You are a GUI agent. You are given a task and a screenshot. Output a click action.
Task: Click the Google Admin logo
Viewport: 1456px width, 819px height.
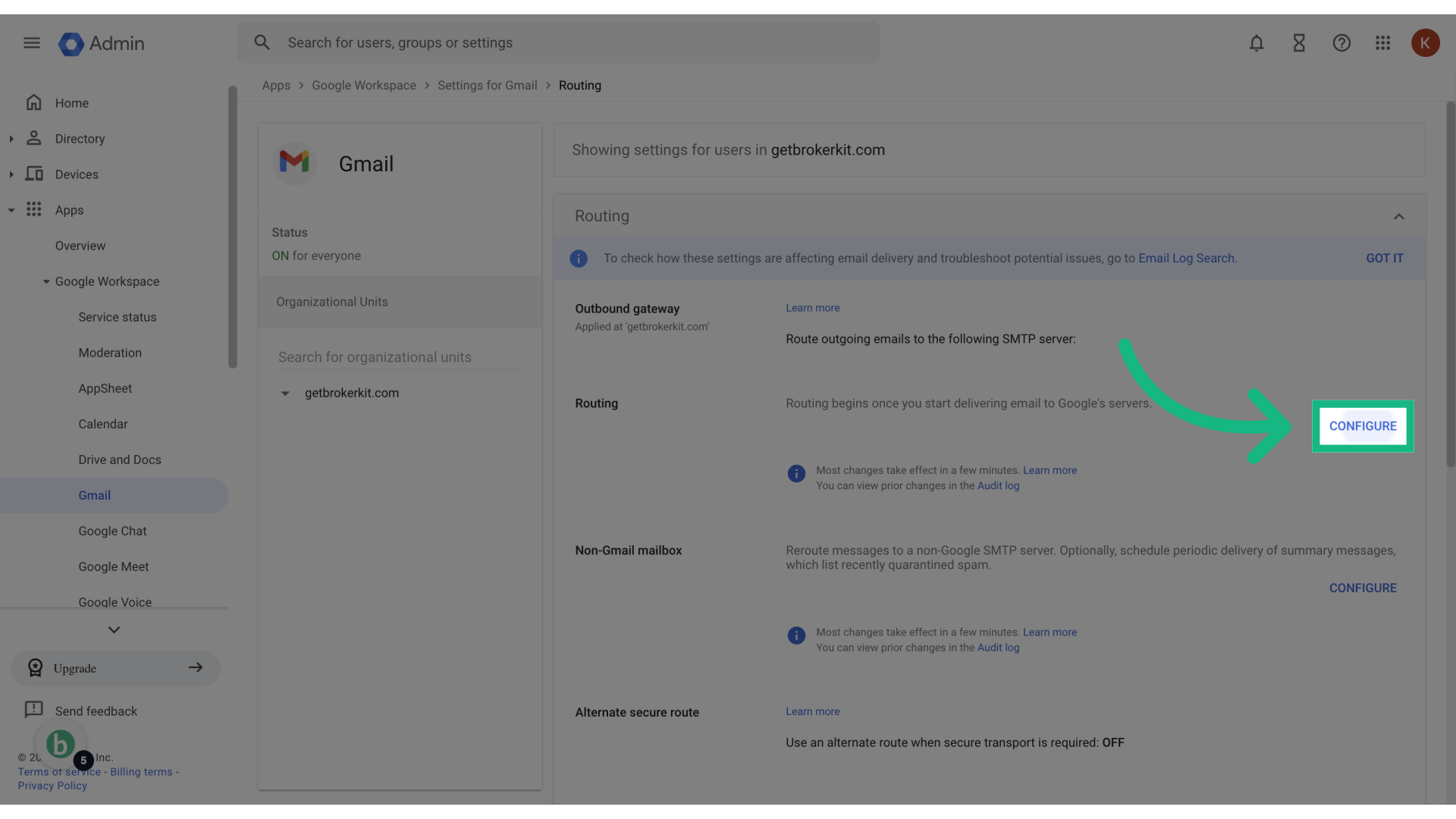[102, 44]
